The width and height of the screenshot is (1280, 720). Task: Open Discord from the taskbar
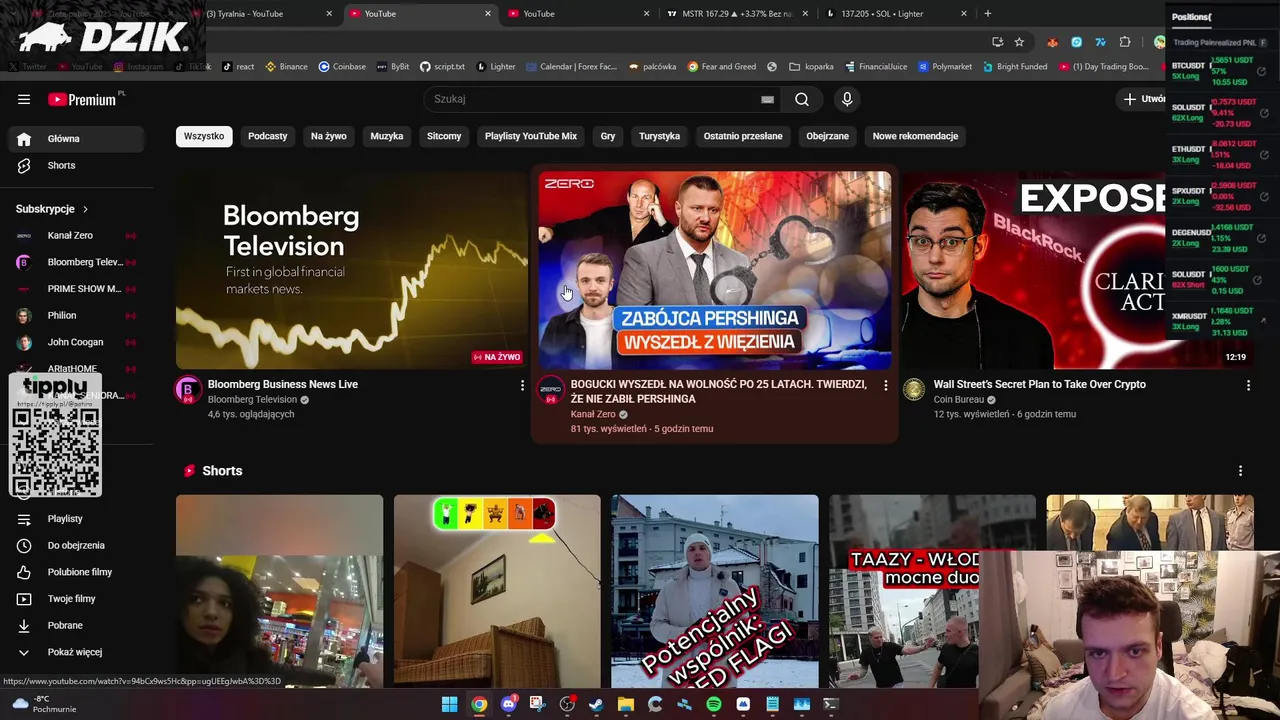pos(508,704)
